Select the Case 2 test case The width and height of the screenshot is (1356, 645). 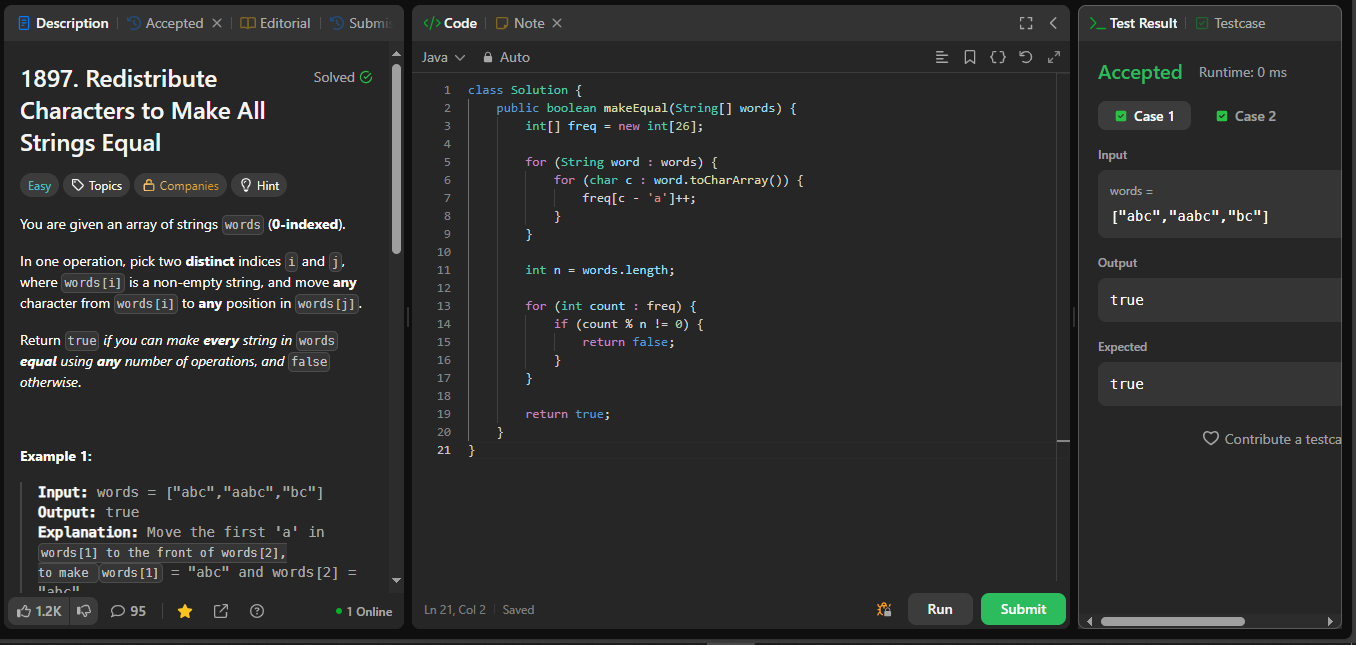tap(1246, 116)
